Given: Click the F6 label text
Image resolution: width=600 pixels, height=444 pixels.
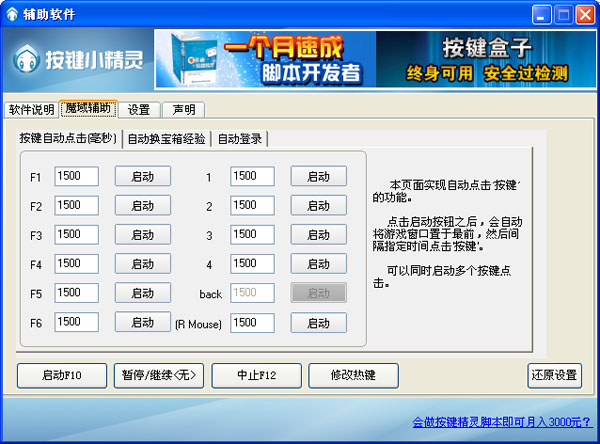Looking at the screenshot, I should tap(36, 323).
